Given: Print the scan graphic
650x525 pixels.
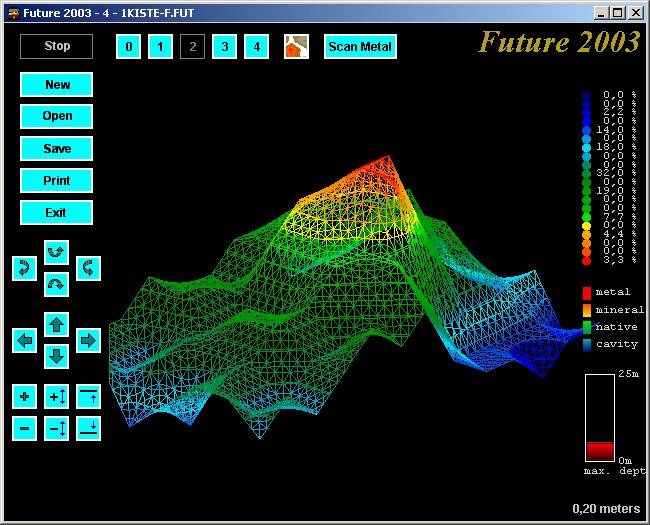Looking at the screenshot, I should point(56,180).
